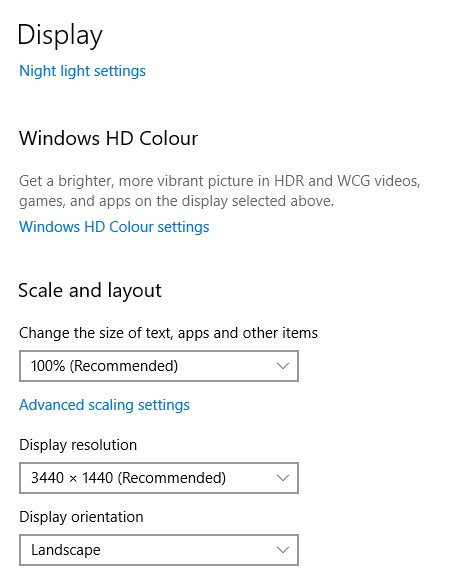Click the chevron arrow of the resolution dropdown
The image size is (472, 588).
(x=283, y=478)
